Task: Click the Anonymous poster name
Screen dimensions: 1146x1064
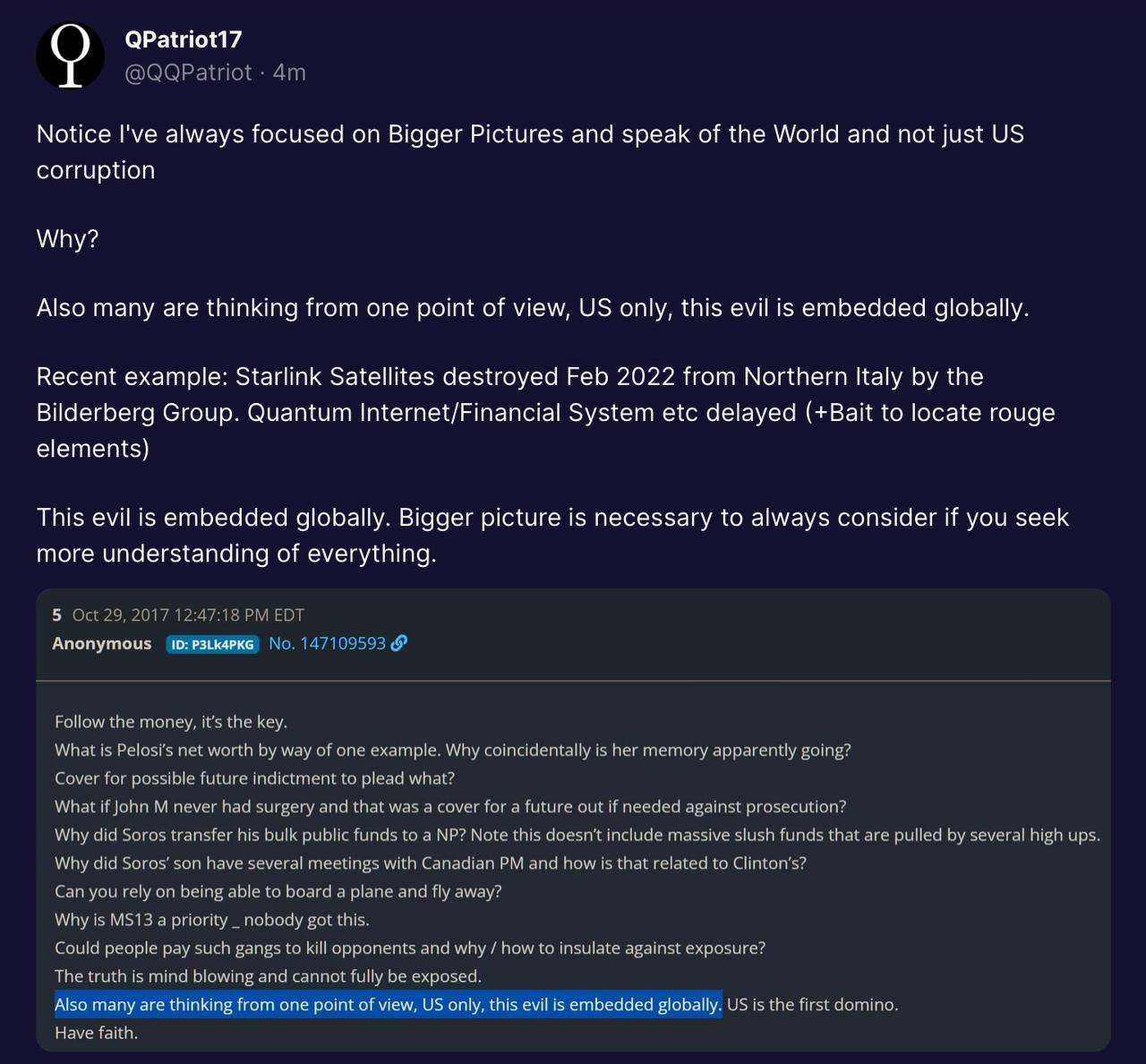Action: (x=101, y=643)
